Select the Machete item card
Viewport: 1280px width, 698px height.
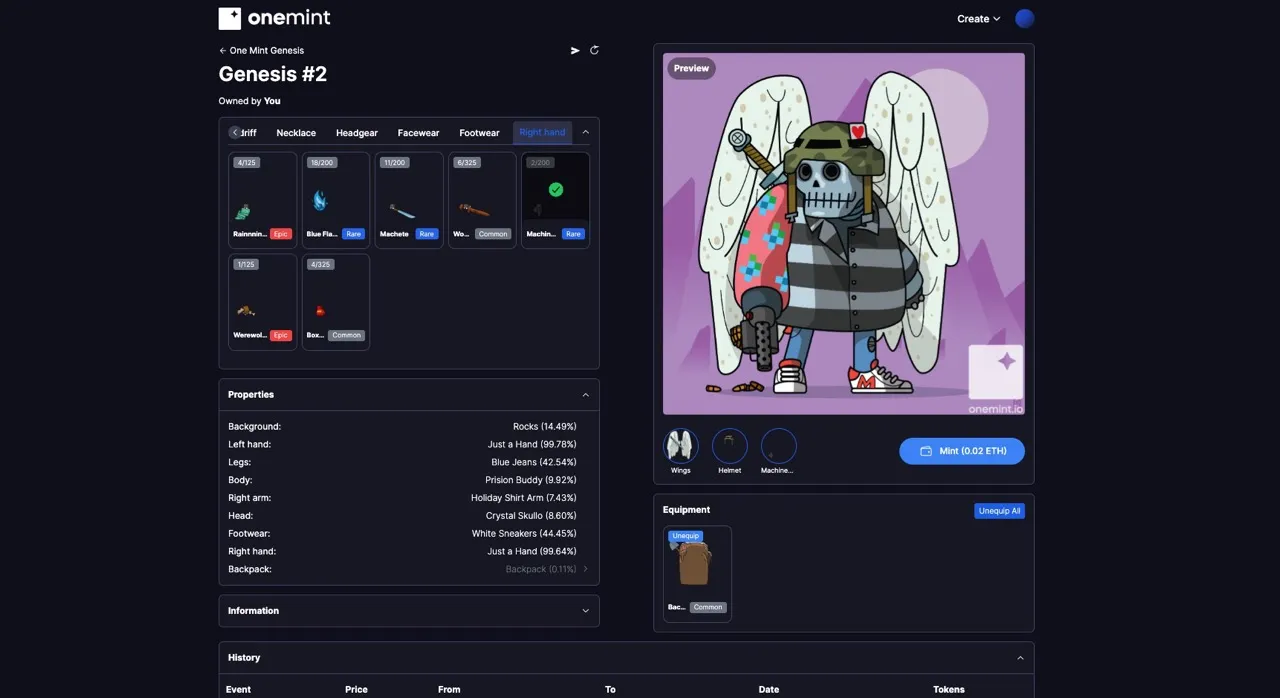pos(409,200)
